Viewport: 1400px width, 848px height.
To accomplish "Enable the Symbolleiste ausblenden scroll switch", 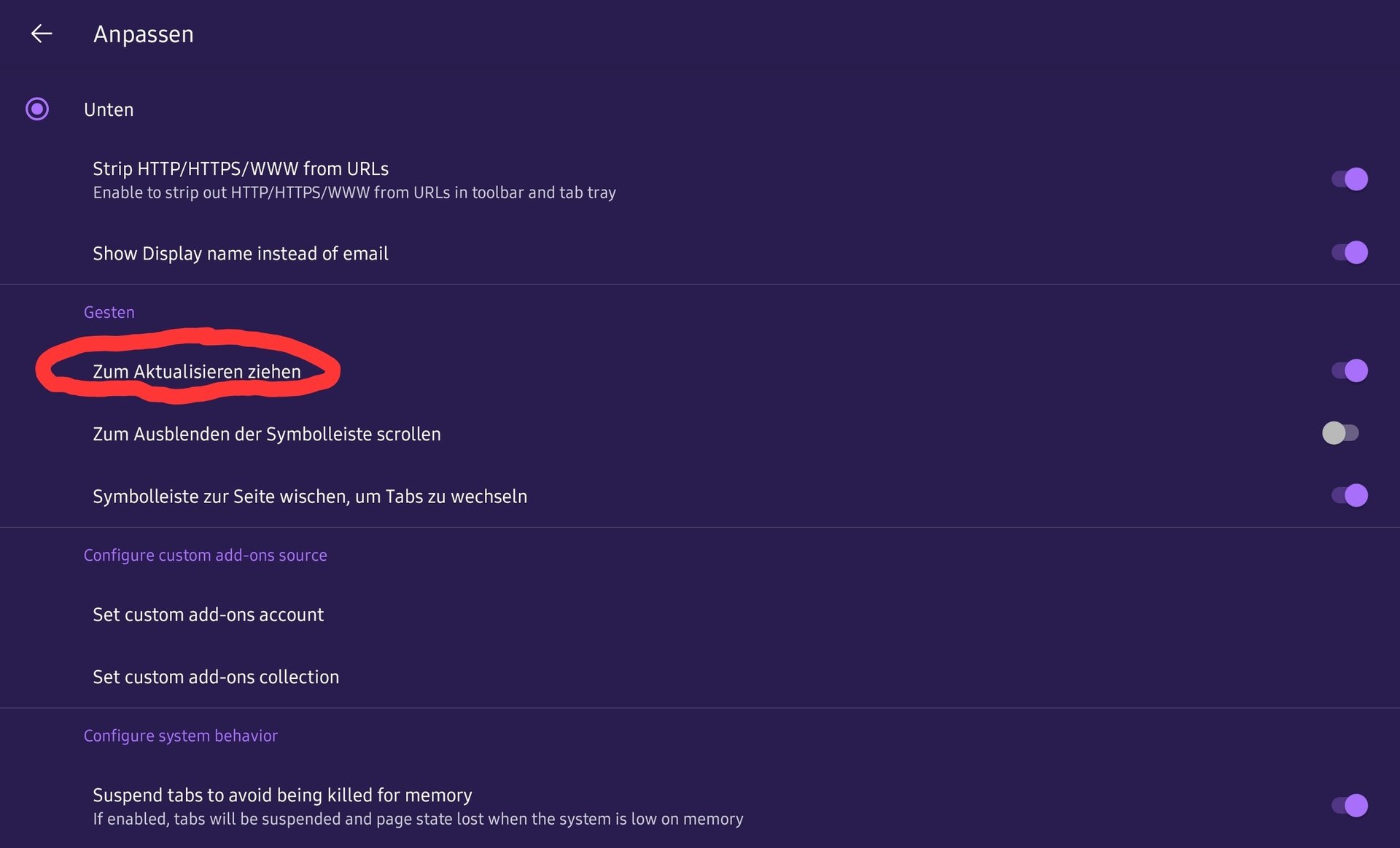I will pyautogui.click(x=1340, y=433).
